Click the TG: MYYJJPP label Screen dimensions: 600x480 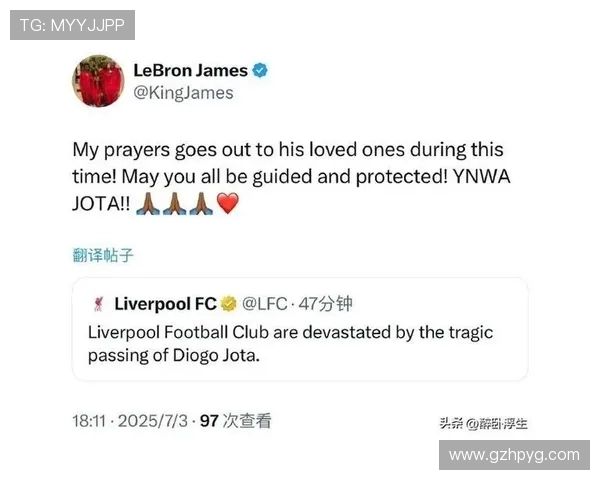click(x=72, y=25)
